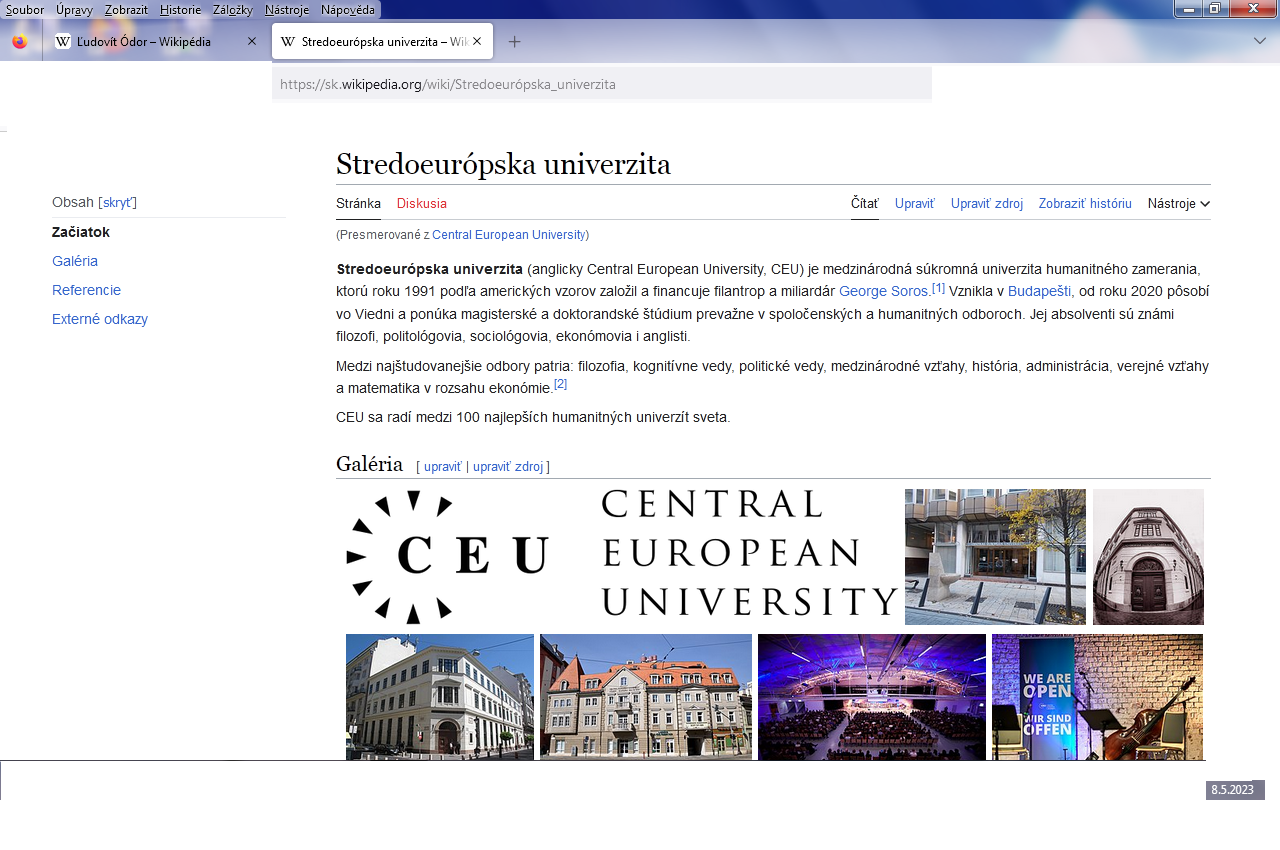Jump to Začiatok in contents
Image resolution: width=1280 pixels, height=850 pixels.
pos(81,232)
